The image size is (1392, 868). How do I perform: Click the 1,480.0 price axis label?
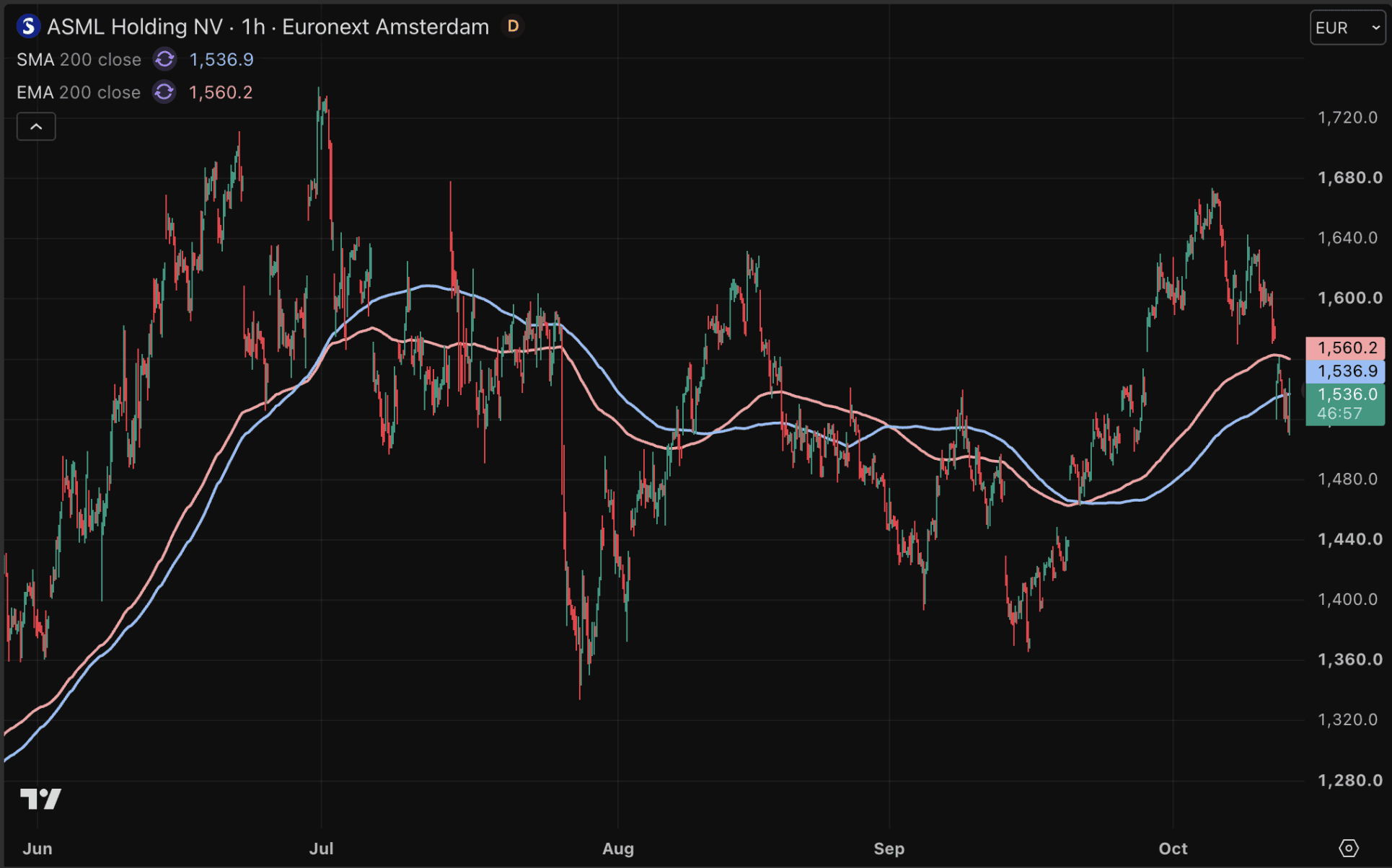point(1347,479)
